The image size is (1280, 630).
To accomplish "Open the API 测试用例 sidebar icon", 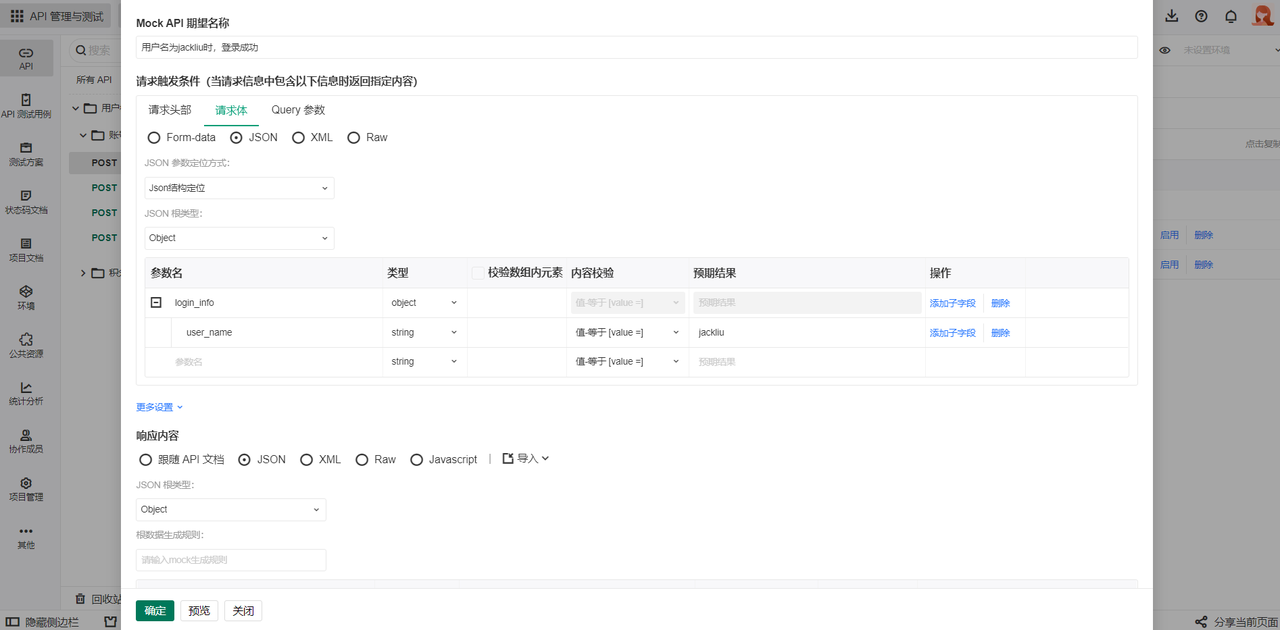I will point(26,100).
